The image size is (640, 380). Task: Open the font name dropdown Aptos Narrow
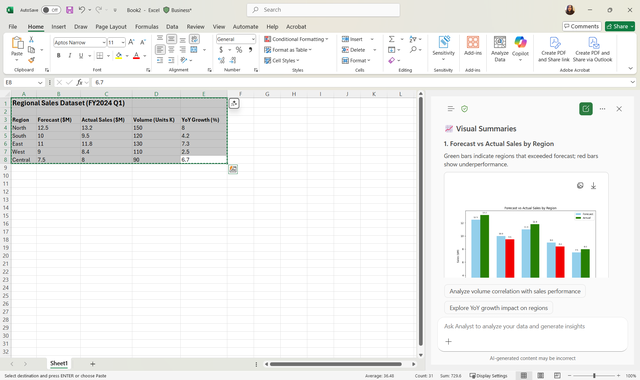pos(104,42)
